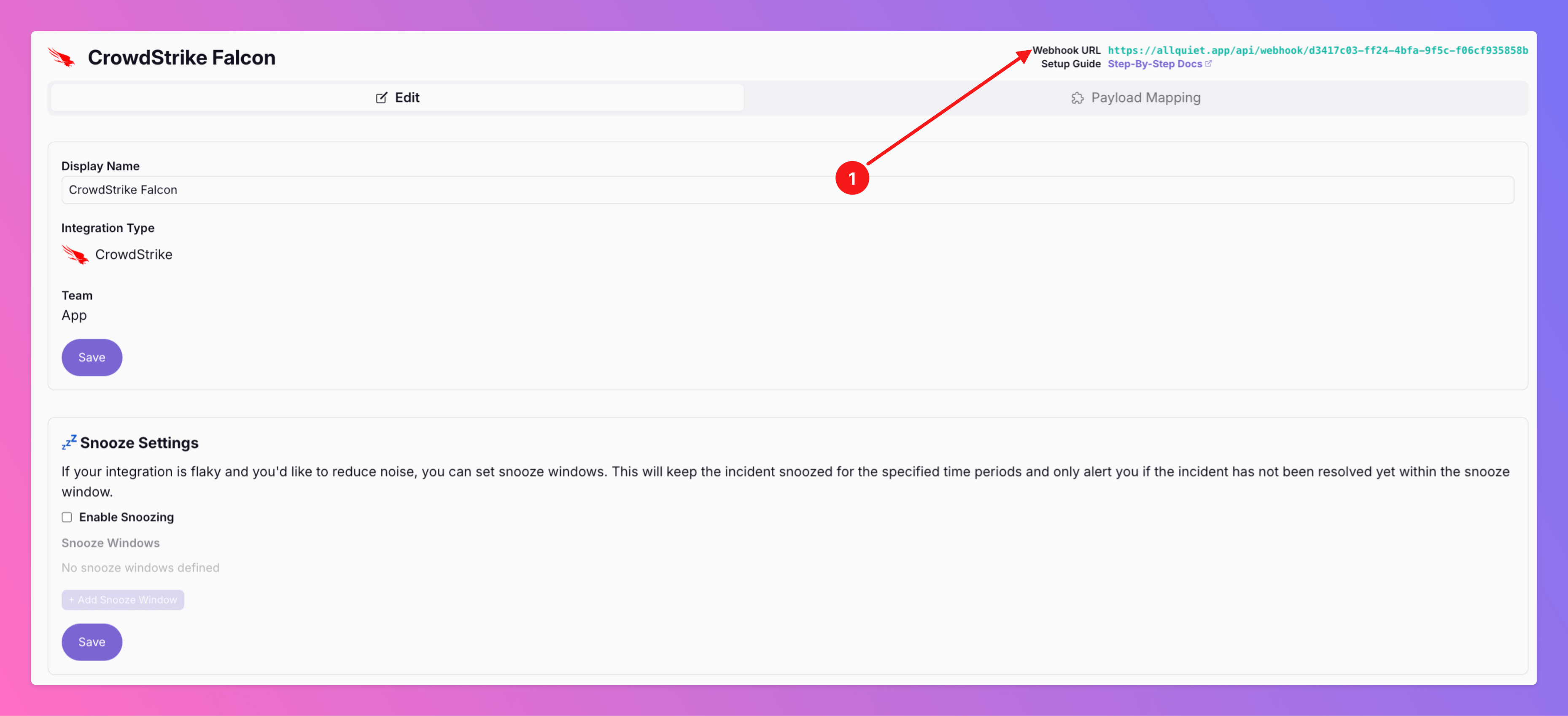Click the CrowdStrike icon under Integration Type
This screenshot has height=716, width=1568.
tap(75, 255)
